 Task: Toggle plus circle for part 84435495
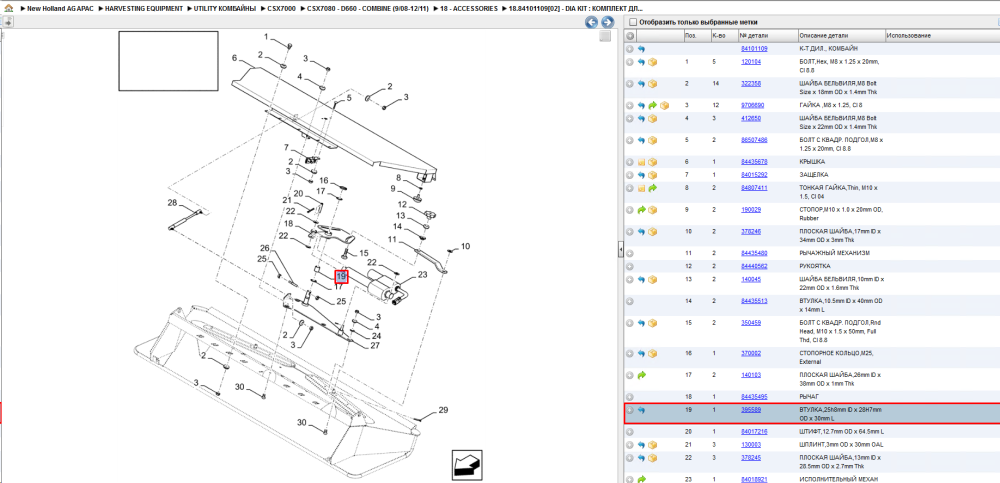pos(630,397)
